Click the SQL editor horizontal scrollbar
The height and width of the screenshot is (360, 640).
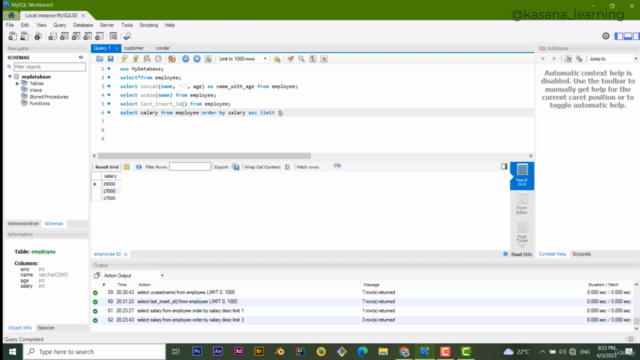point(204,156)
